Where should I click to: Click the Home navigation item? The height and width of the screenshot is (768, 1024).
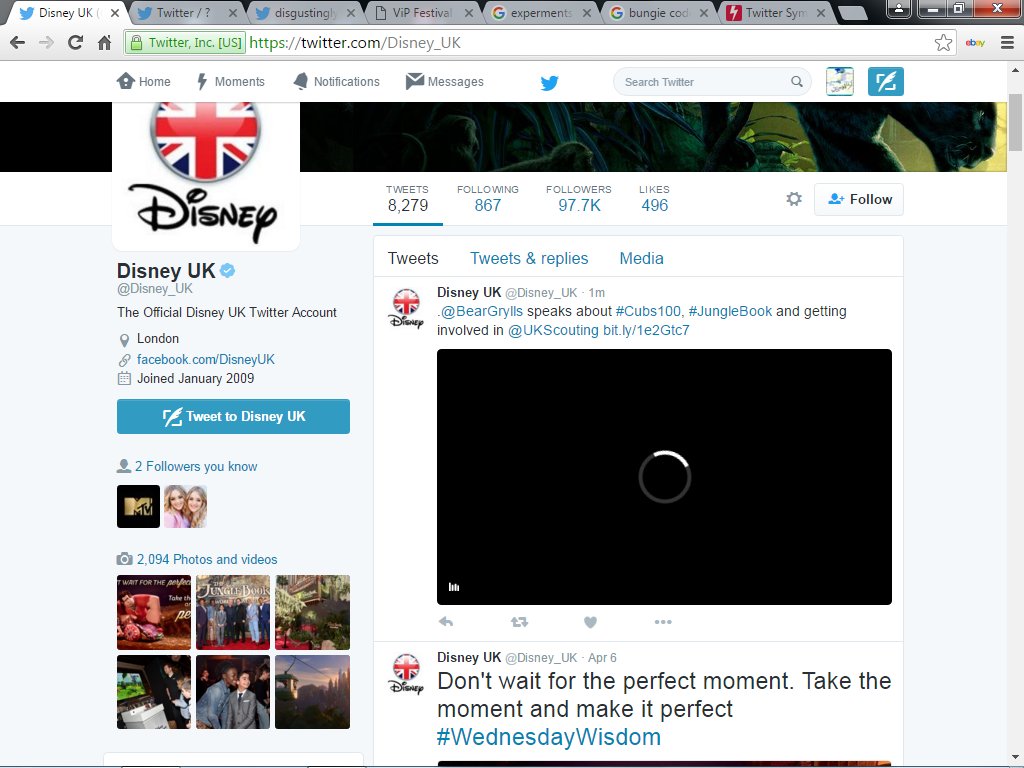click(x=144, y=82)
